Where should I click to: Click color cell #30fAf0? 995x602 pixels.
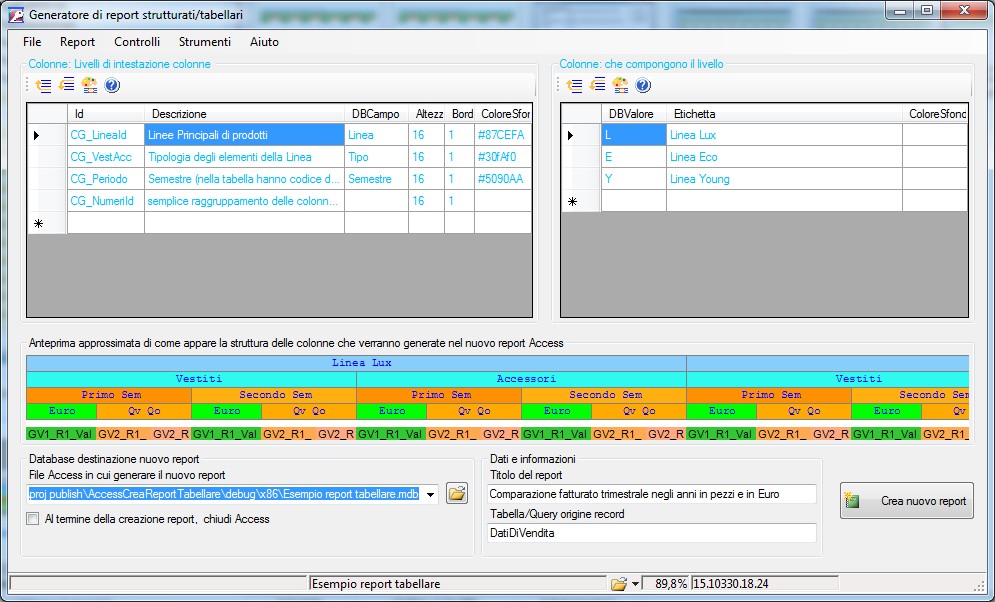click(x=503, y=157)
